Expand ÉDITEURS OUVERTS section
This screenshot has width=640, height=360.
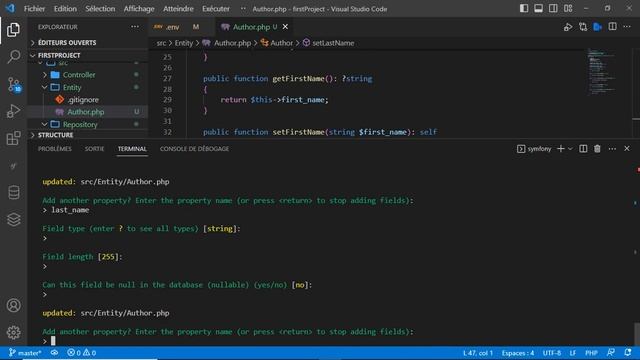[87, 42]
